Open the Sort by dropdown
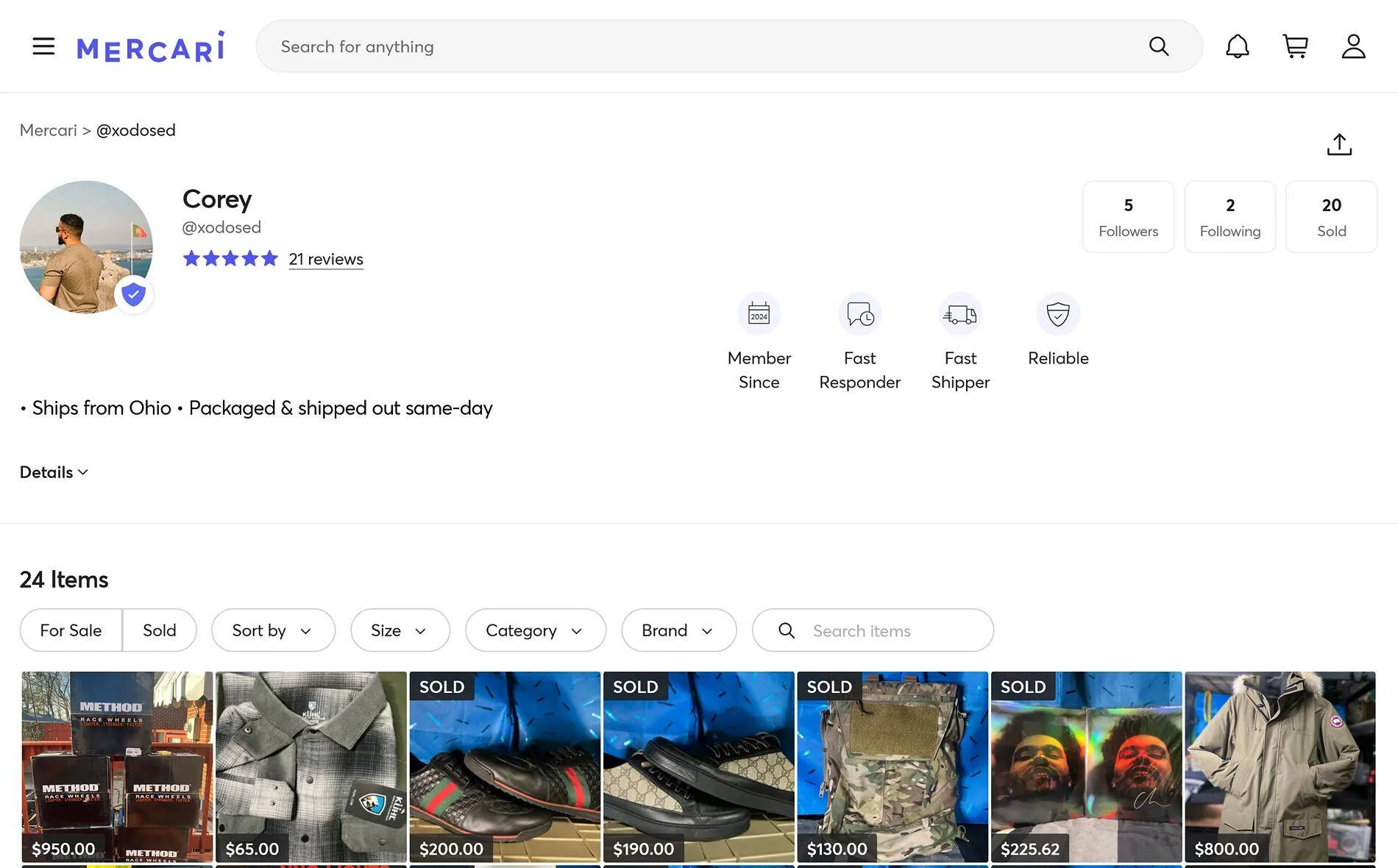The image size is (1398, 868). [x=273, y=630]
